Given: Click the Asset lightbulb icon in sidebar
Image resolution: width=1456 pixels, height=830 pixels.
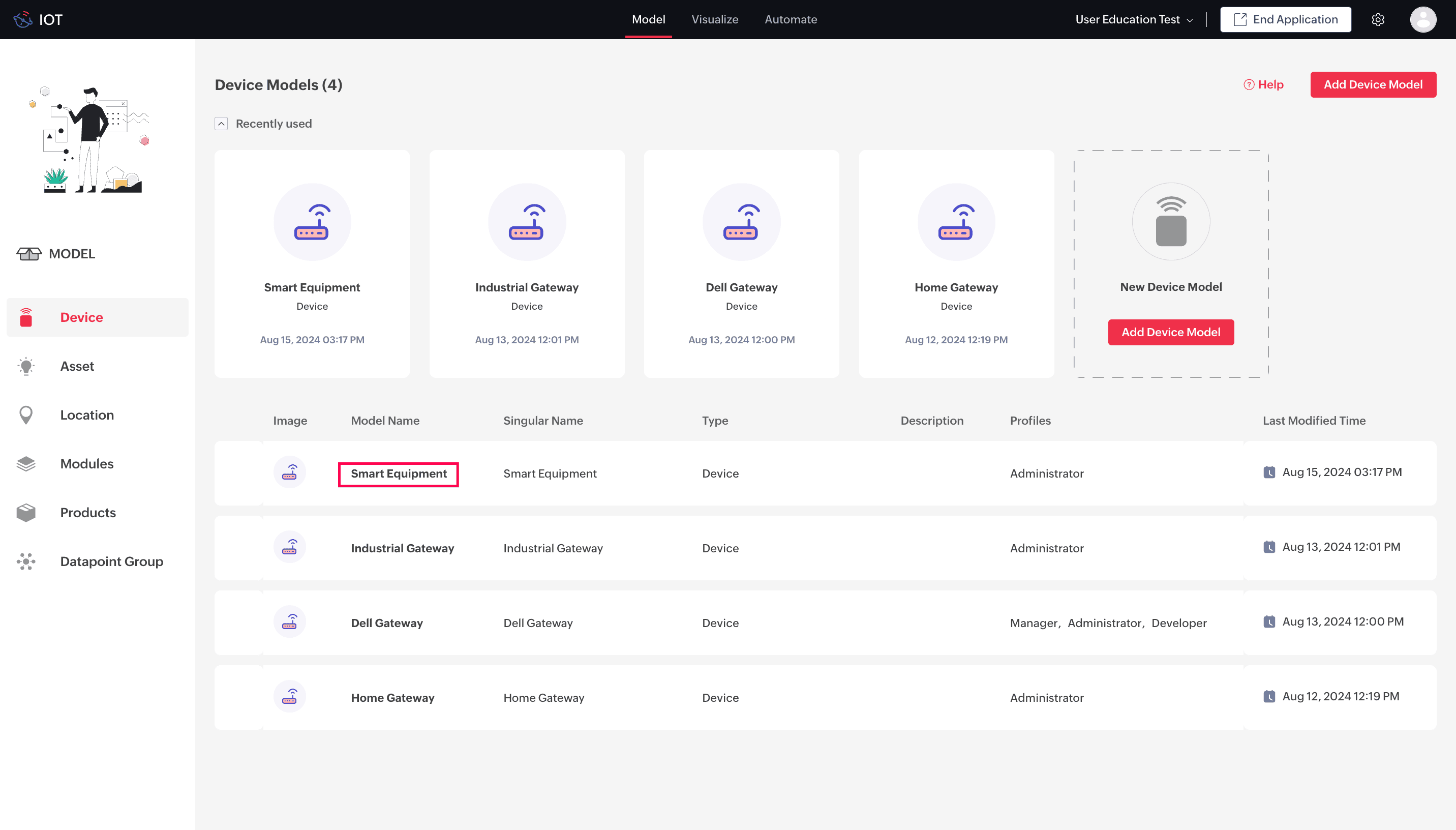Looking at the screenshot, I should pyautogui.click(x=26, y=366).
